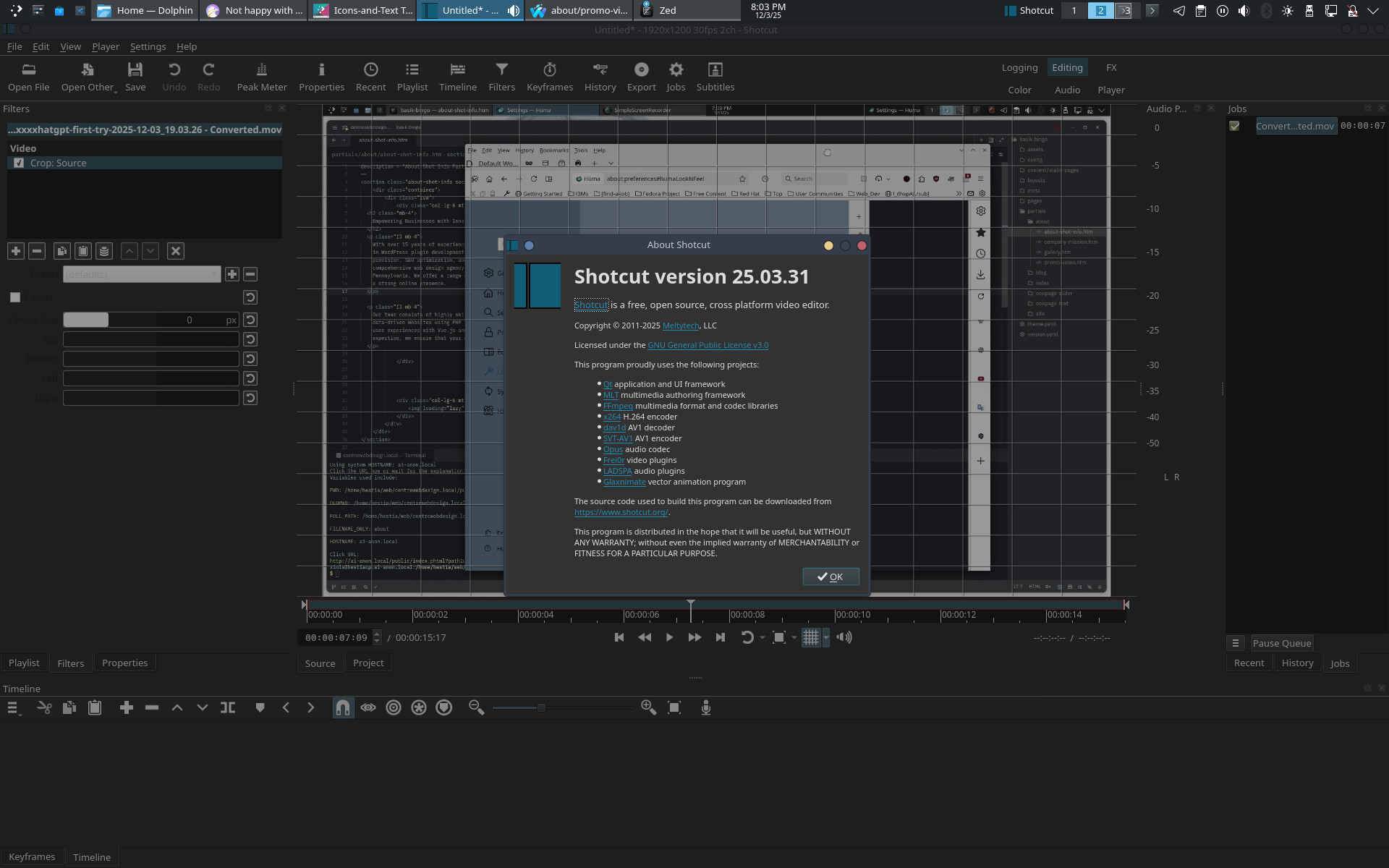Click the record audio microphone icon
The image size is (1389, 868).
click(x=706, y=707)
